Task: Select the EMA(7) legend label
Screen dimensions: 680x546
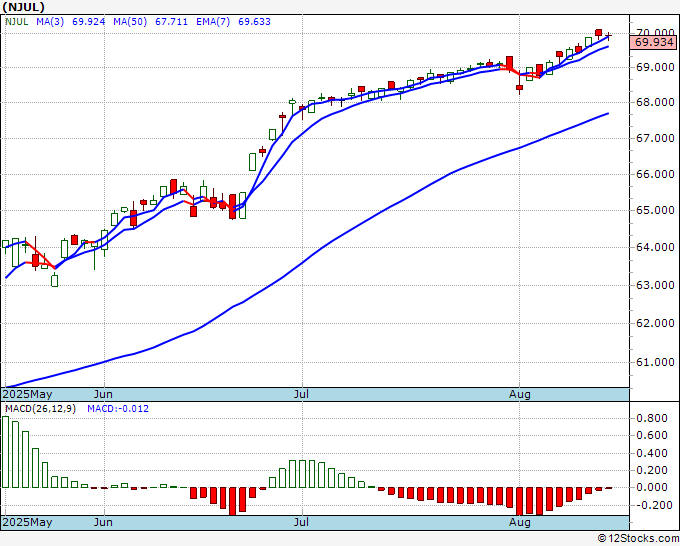Action: (x=213, y=21)
